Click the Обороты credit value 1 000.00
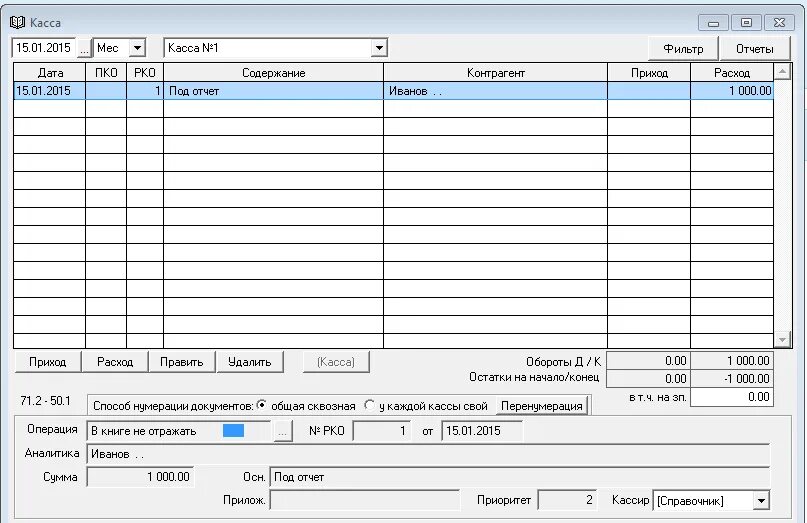 [x=732, y=361]
